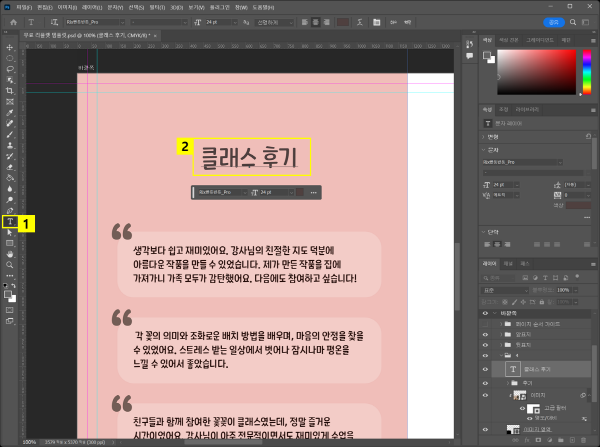
Task: Select the Lasso tool
Action: (x=10, y=69)
